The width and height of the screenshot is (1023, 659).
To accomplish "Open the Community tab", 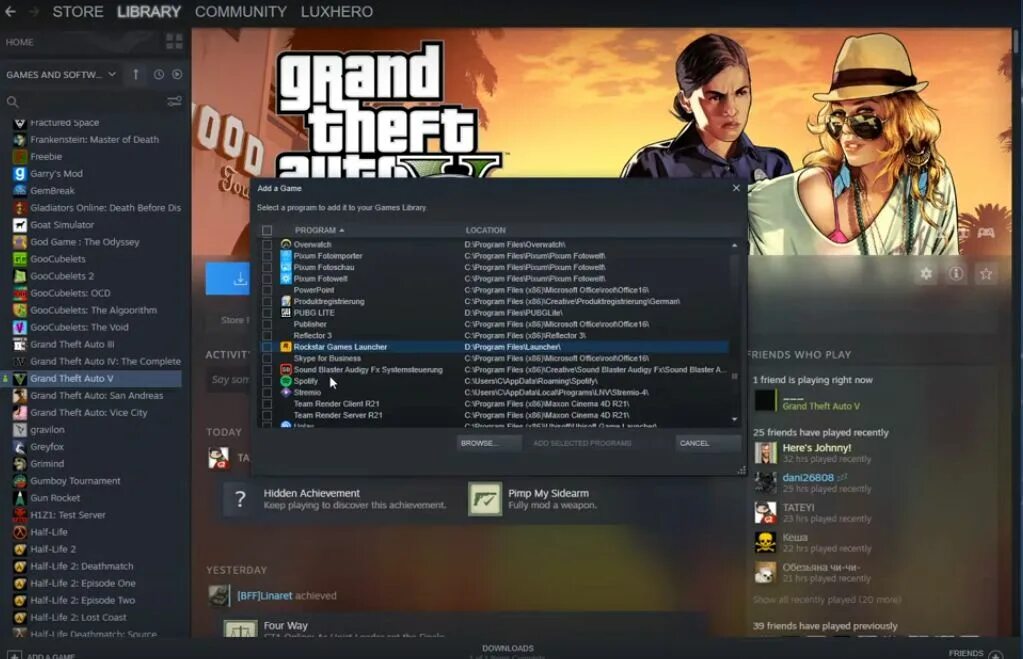I will (x=241, y=11).
